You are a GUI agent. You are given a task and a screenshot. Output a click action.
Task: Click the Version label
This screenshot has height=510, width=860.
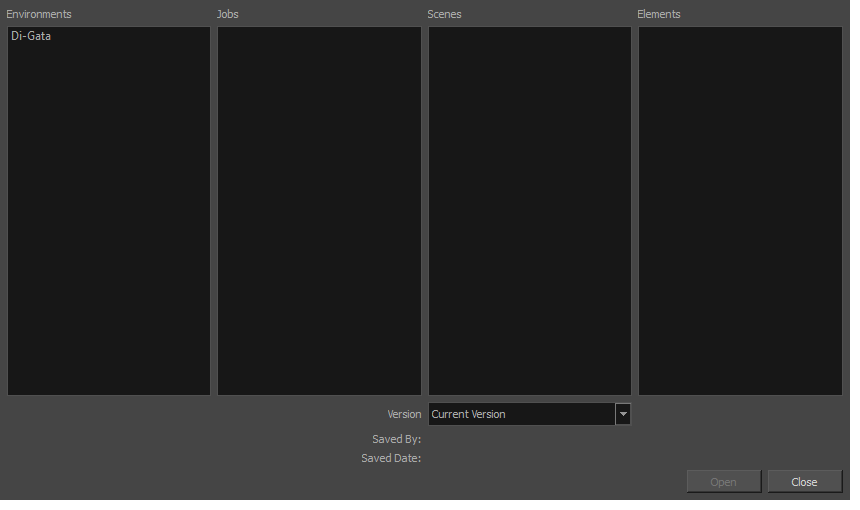click(x=404, y=414)
